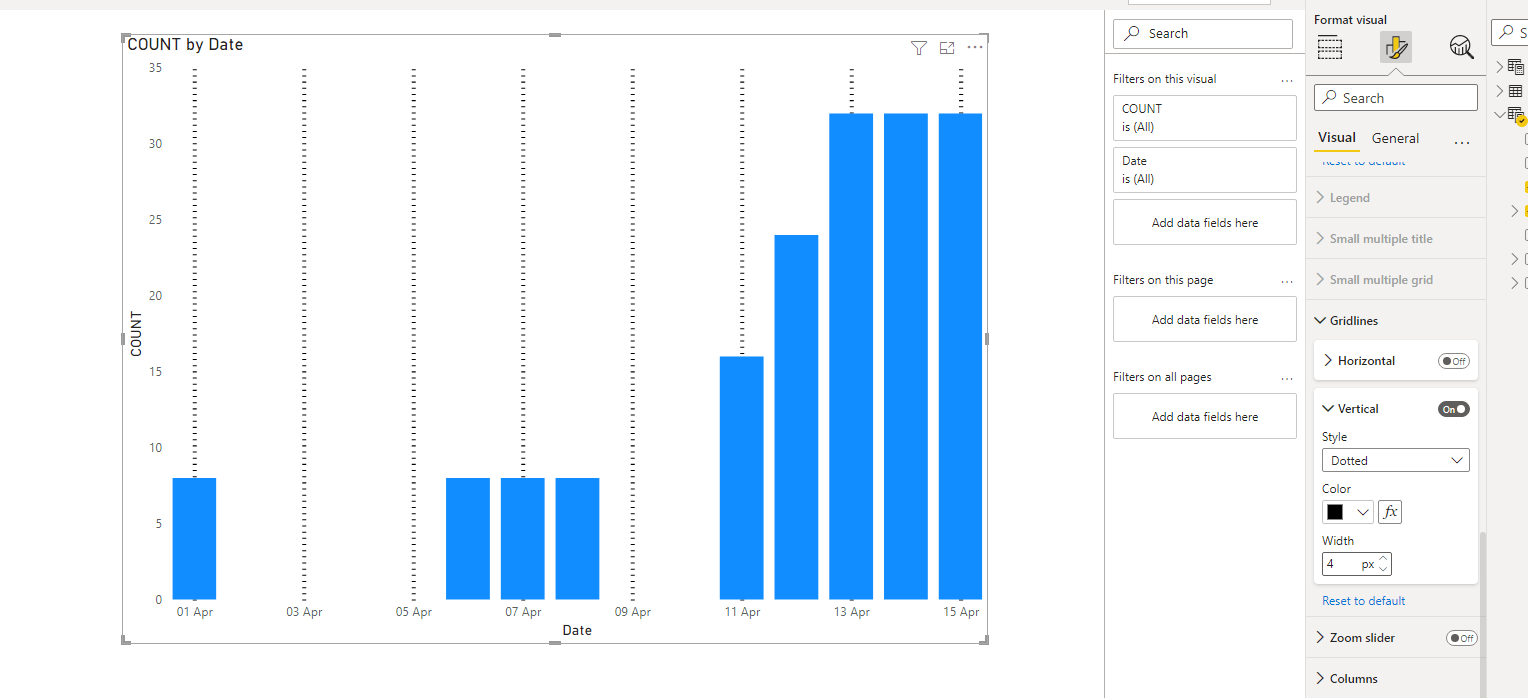Click the Filters pane Search box
Screen dimensions: 1528x698
[1203, 33]
